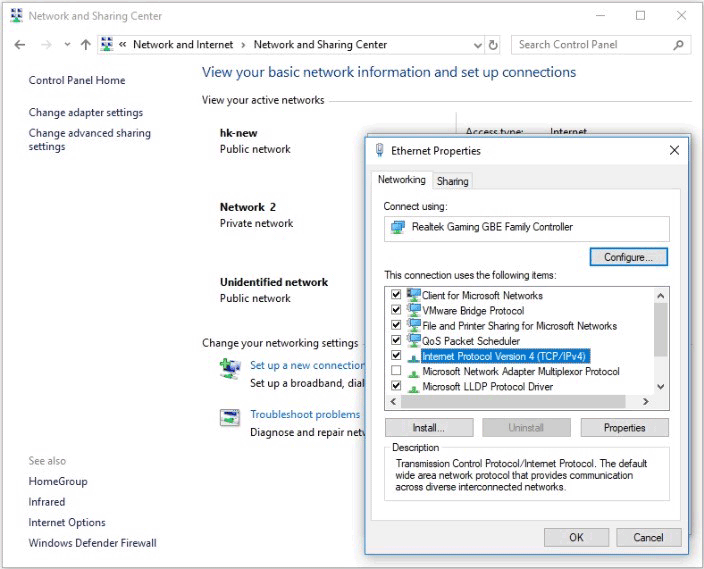This screenshot has width=704, height=569.
Task: Click the list's scroll down arrow
Action: 660,387
